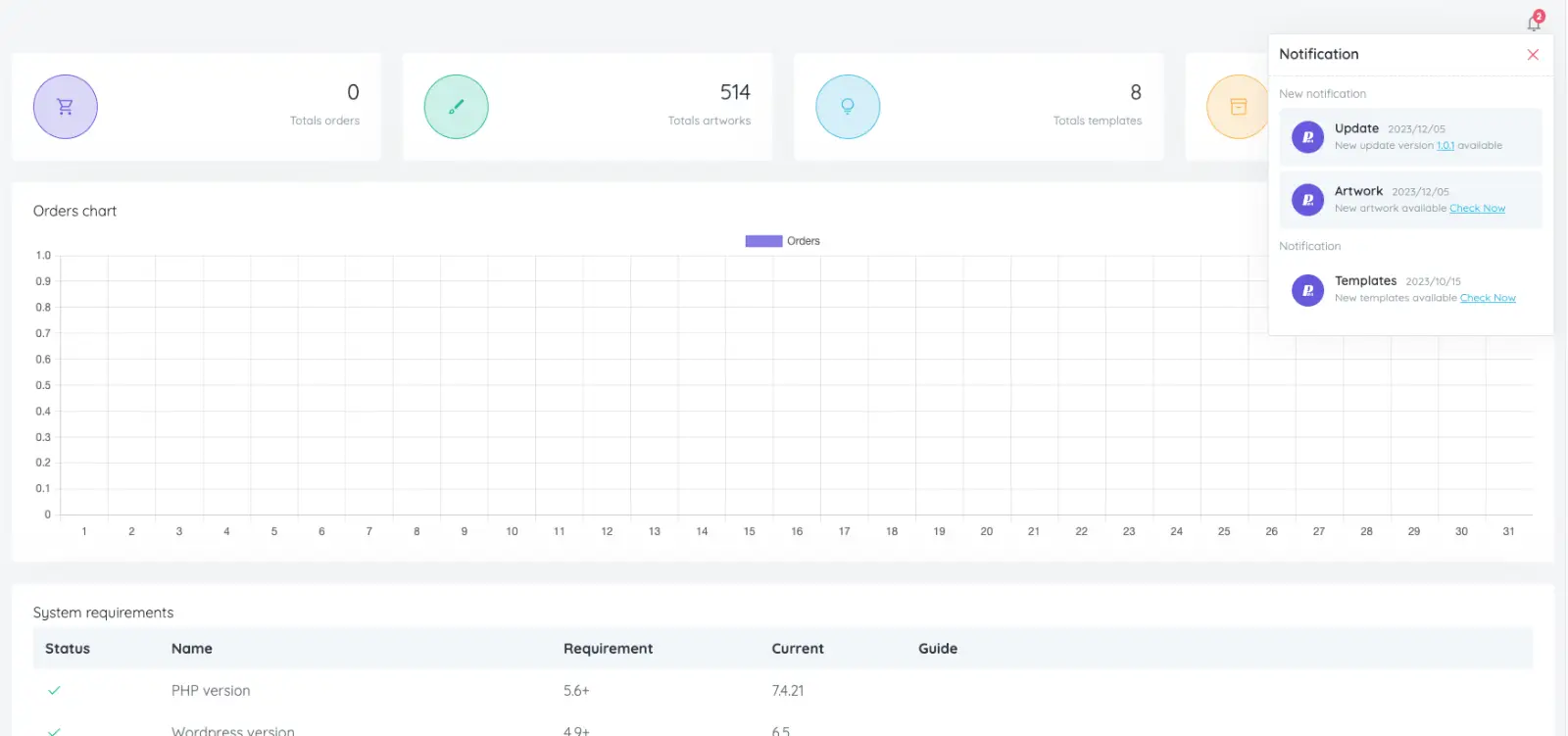This screenshot has height=736, width=1568.
Task: Click the Totals templates lightbulb icon
Action: [848, 107]
